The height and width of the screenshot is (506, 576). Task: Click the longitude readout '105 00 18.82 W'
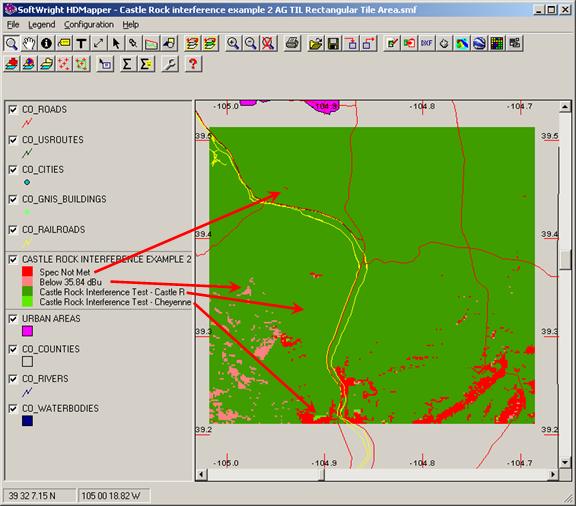click(x=111, y=496)
